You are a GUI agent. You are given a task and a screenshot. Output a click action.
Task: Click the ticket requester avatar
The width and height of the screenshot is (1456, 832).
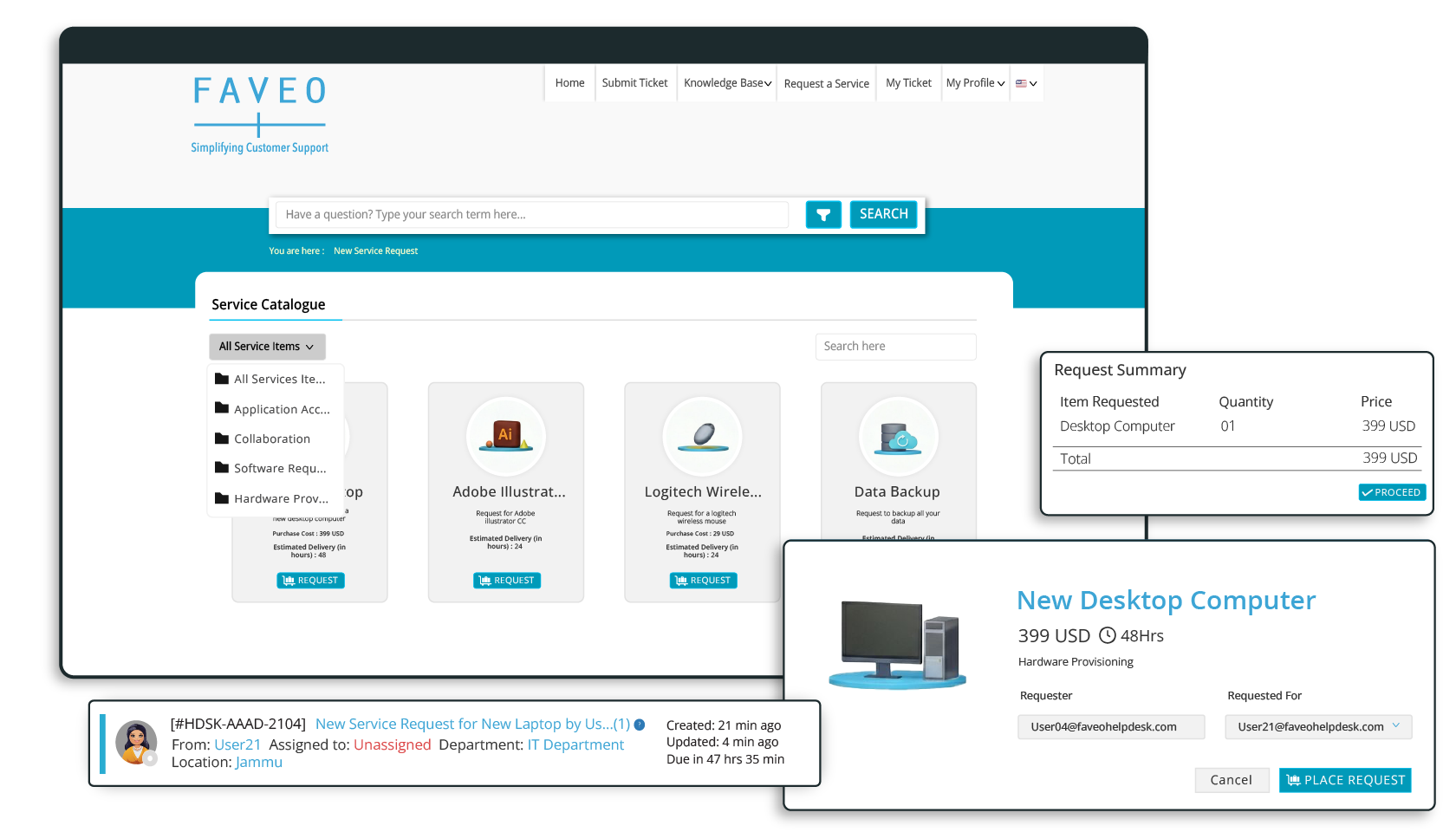click(137, 743)
